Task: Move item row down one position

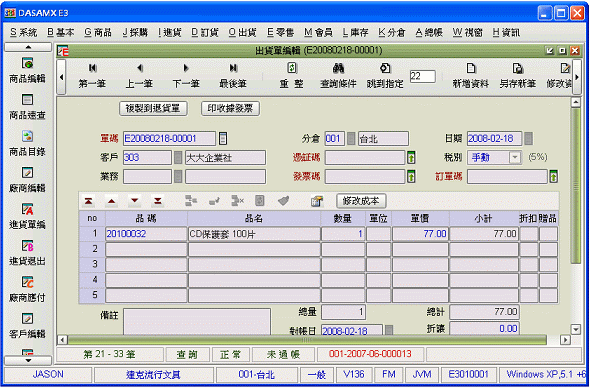Action: click(135, 201)
